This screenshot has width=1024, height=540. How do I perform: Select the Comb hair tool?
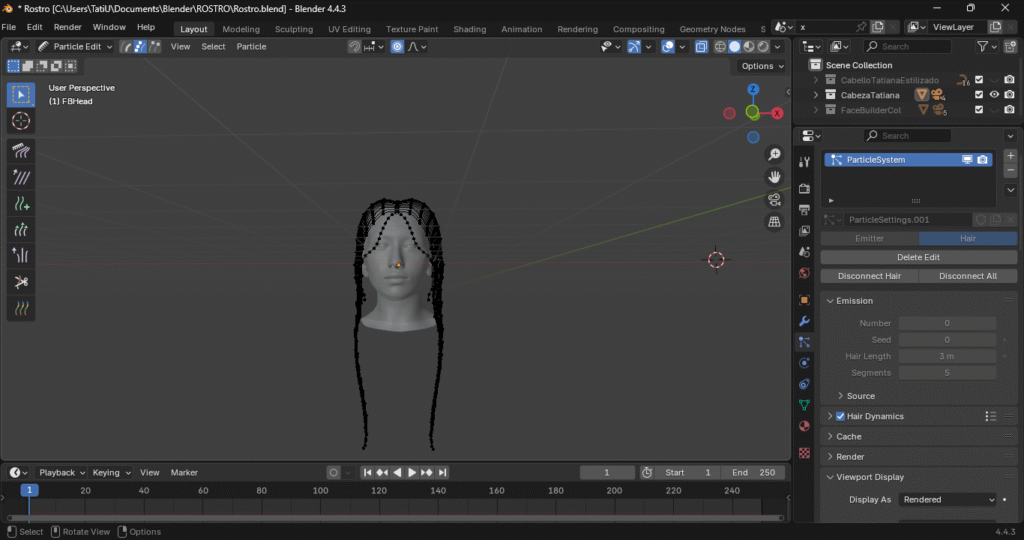[x=21, y=151]
